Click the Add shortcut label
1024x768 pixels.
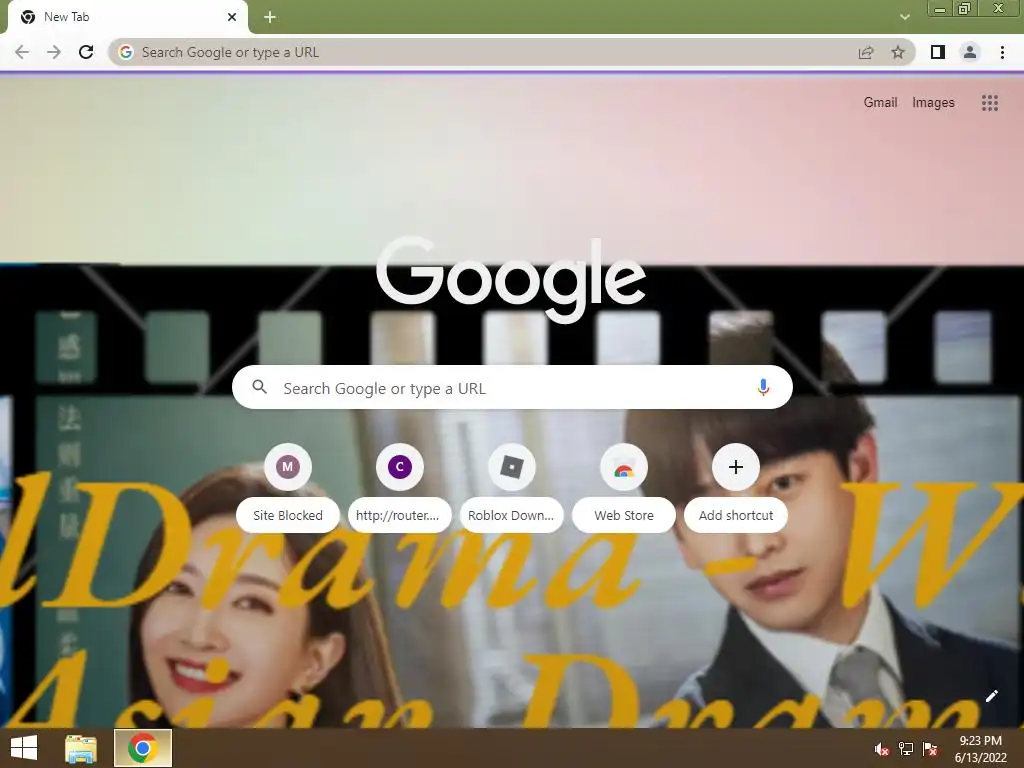pos(736,515)
